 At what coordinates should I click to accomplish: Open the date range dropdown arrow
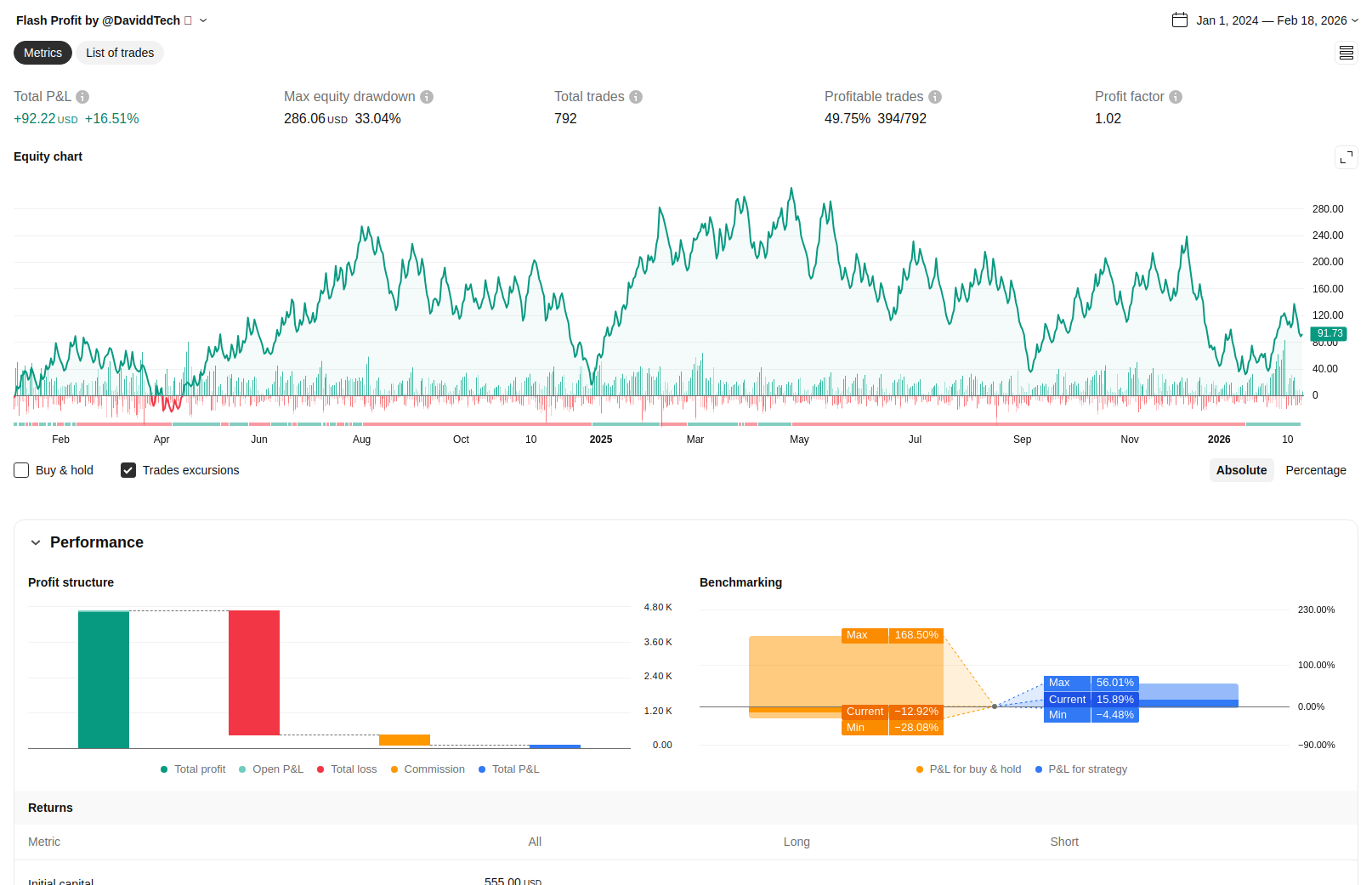point(1354,20)
